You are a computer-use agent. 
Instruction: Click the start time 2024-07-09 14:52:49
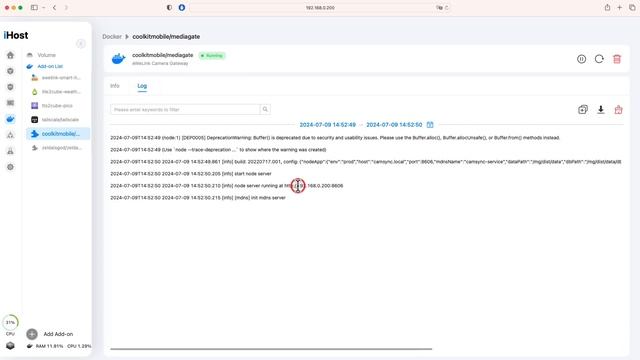(x=327, y=124)
